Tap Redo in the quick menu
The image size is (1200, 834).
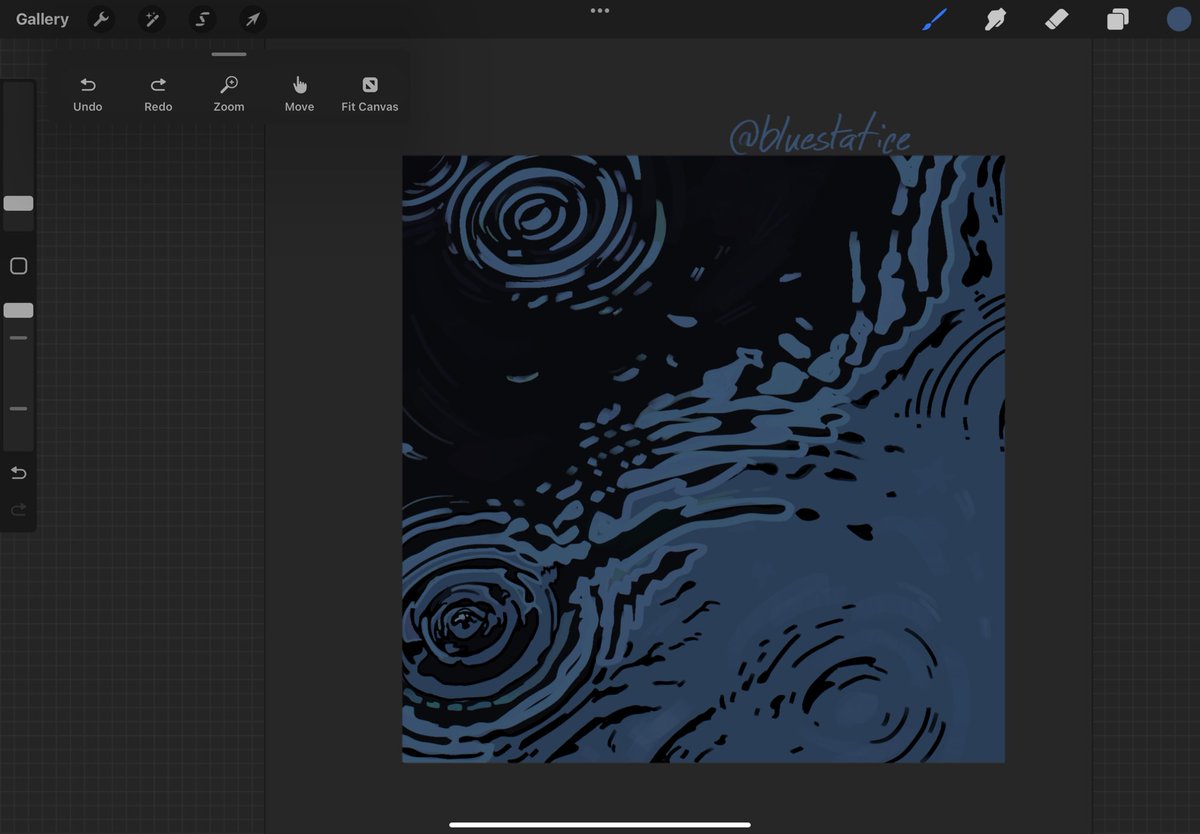[158, 94]
